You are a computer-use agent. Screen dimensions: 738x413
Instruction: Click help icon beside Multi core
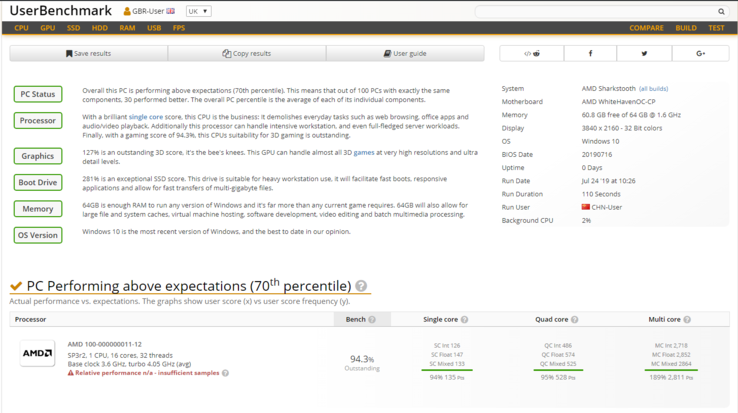687,319
